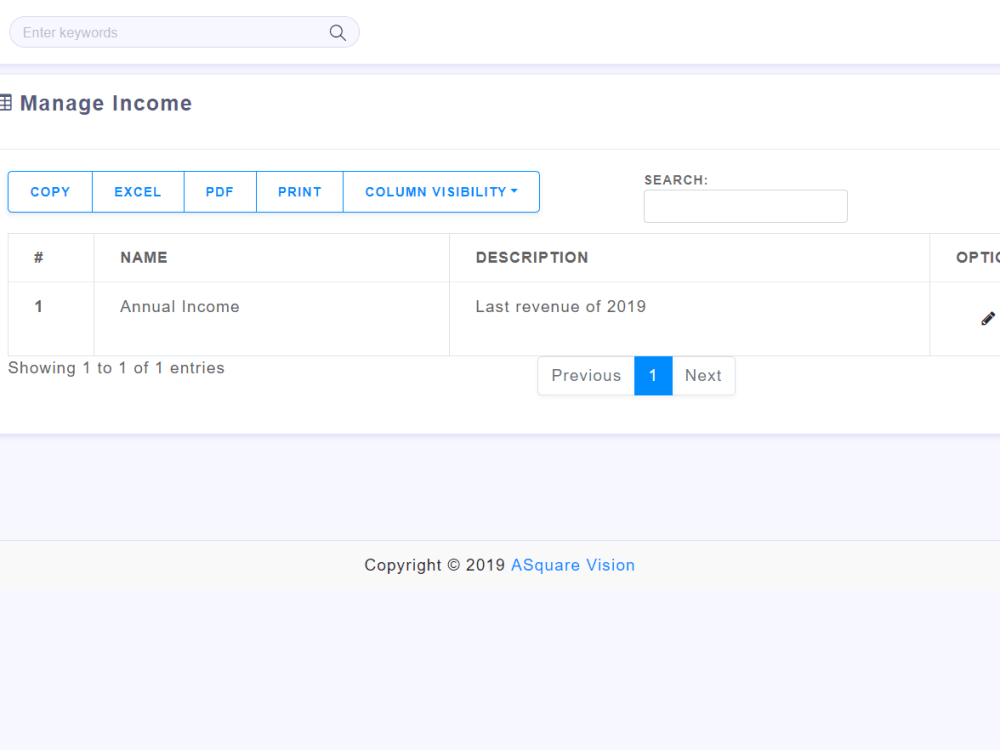Click the PRINT button
This screenshot has width=1000, height=750.
point(300,192)
